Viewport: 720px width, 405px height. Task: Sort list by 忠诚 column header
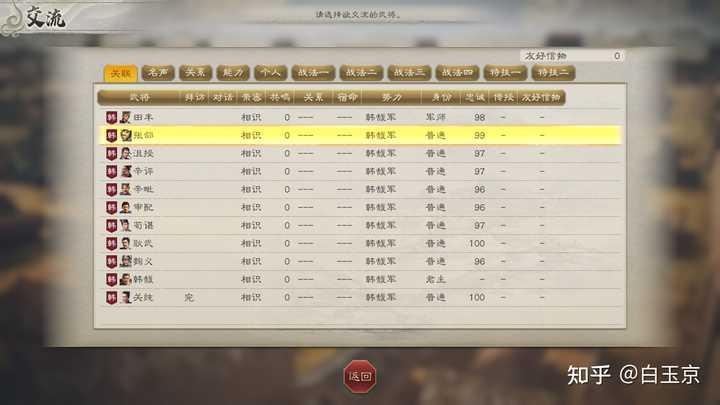[x=475, y=97]
